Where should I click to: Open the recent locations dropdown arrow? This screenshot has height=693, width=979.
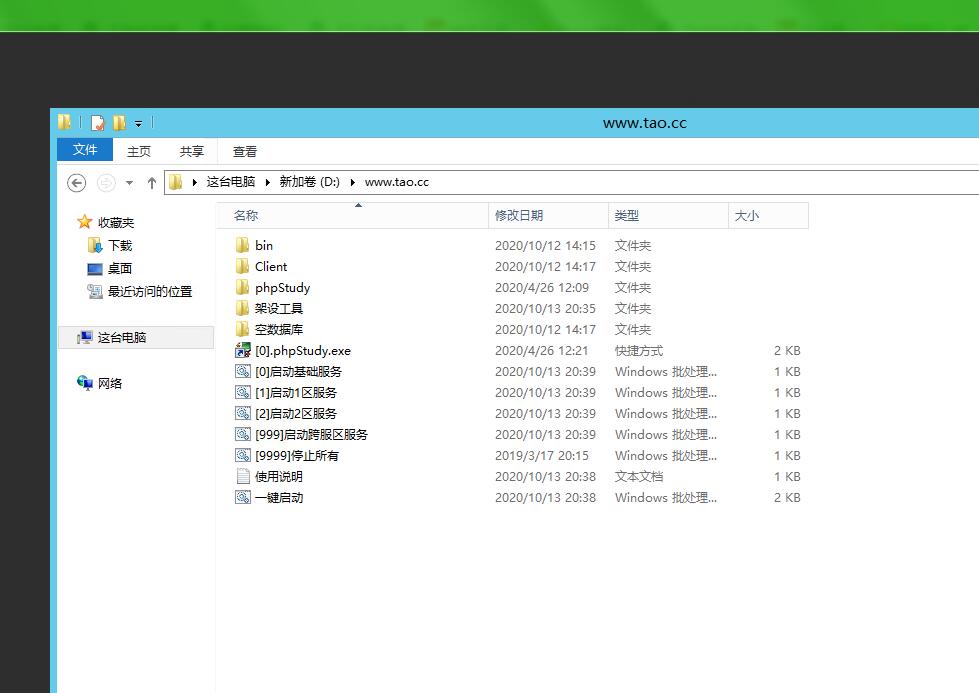tap(129, 183)
